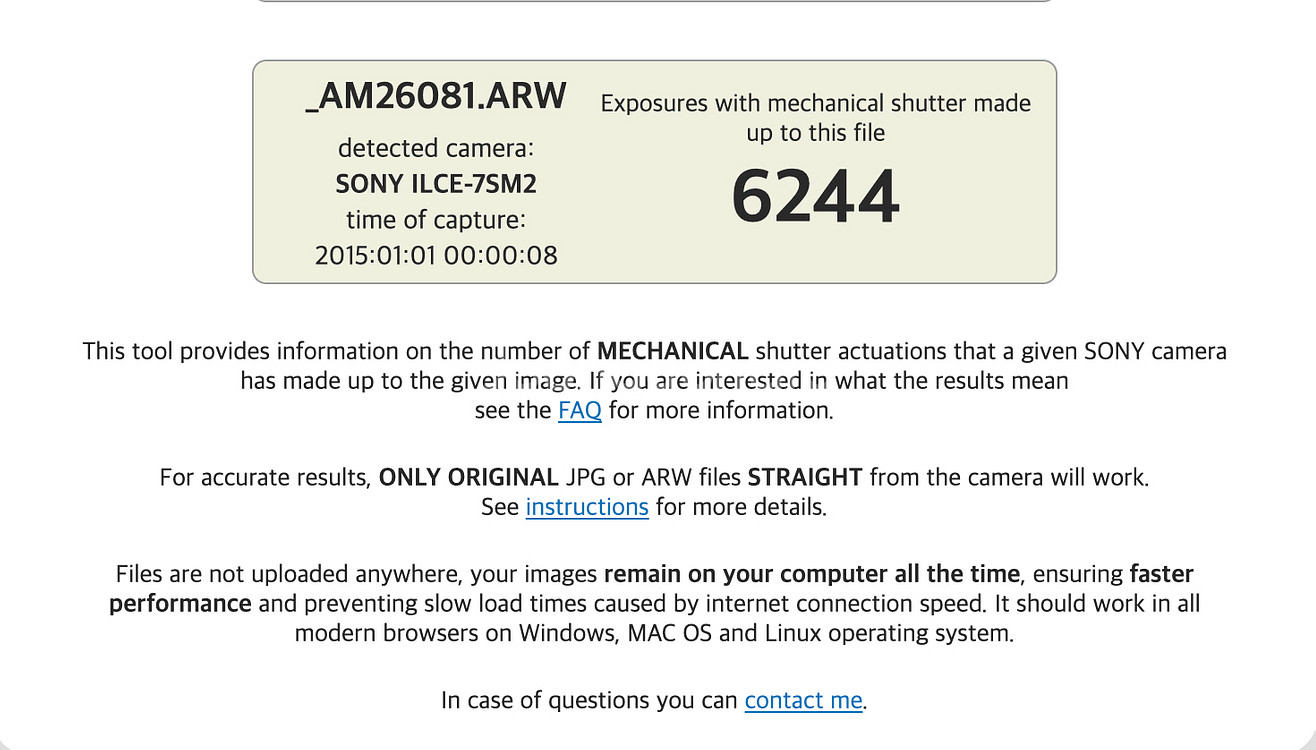Click the capture timestamp 2015:01:01 00:00:08

coord(436,255)
